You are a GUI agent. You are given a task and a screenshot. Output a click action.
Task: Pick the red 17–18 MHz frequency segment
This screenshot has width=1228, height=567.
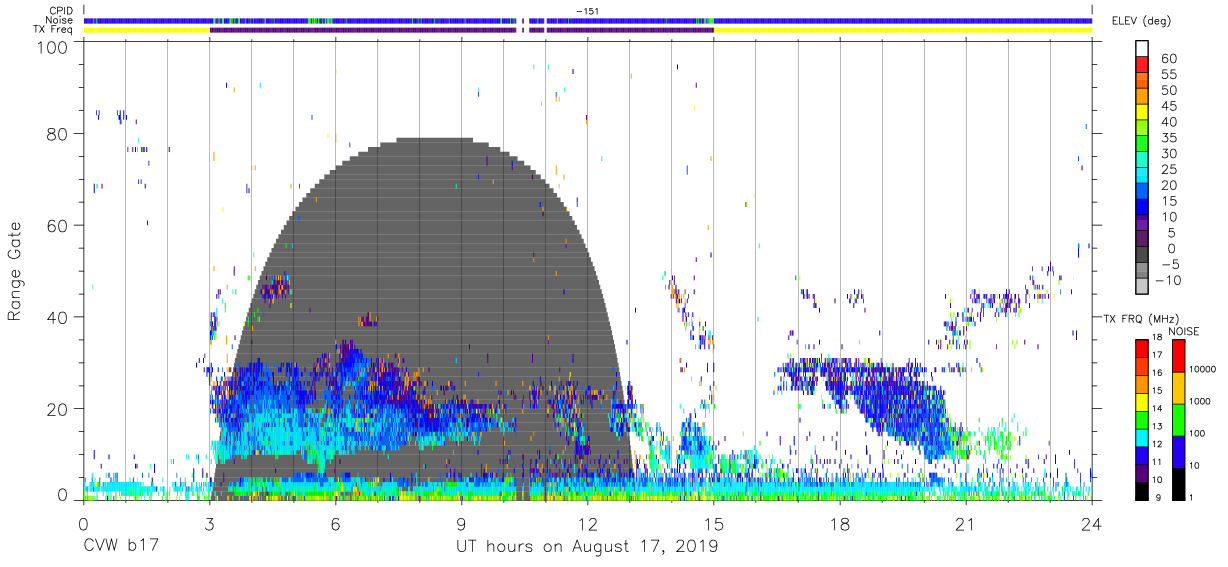coord(1142,348)
